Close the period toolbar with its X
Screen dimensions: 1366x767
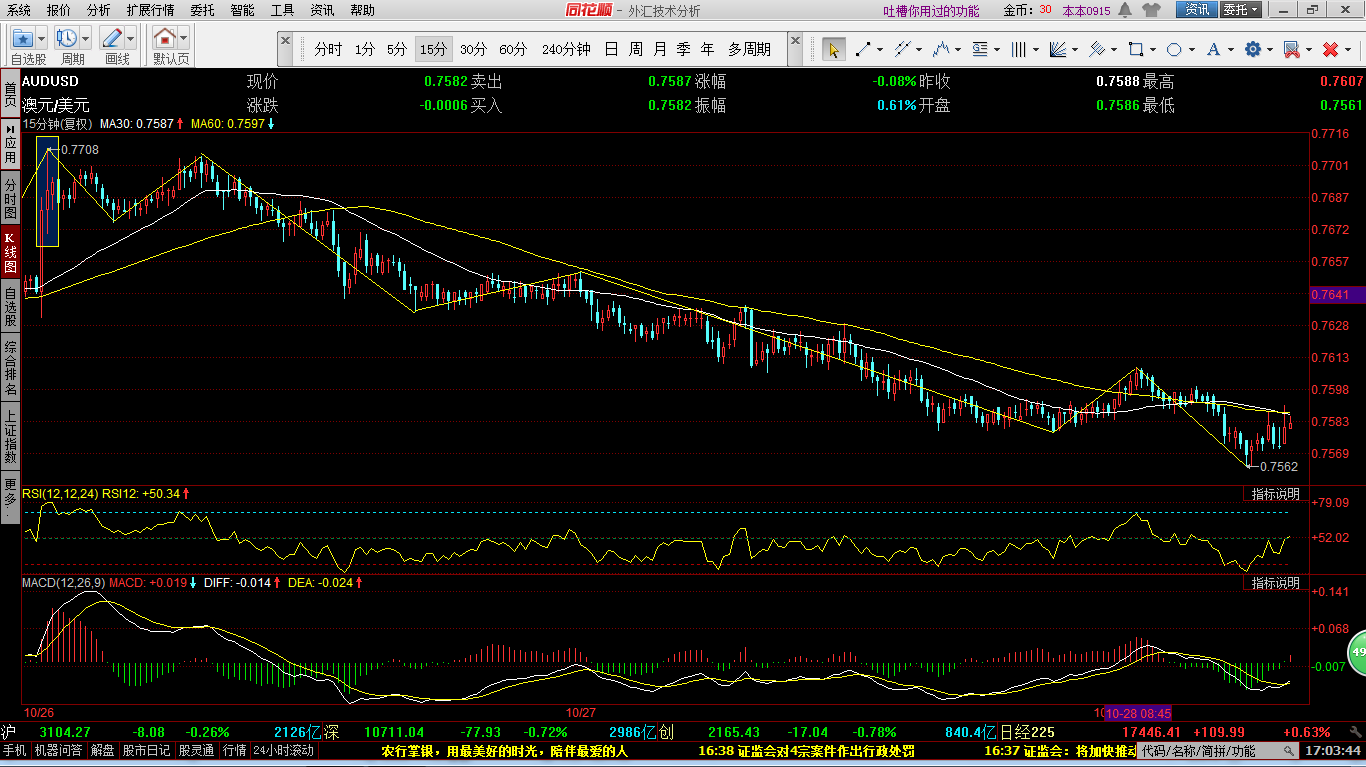(285, 42)
